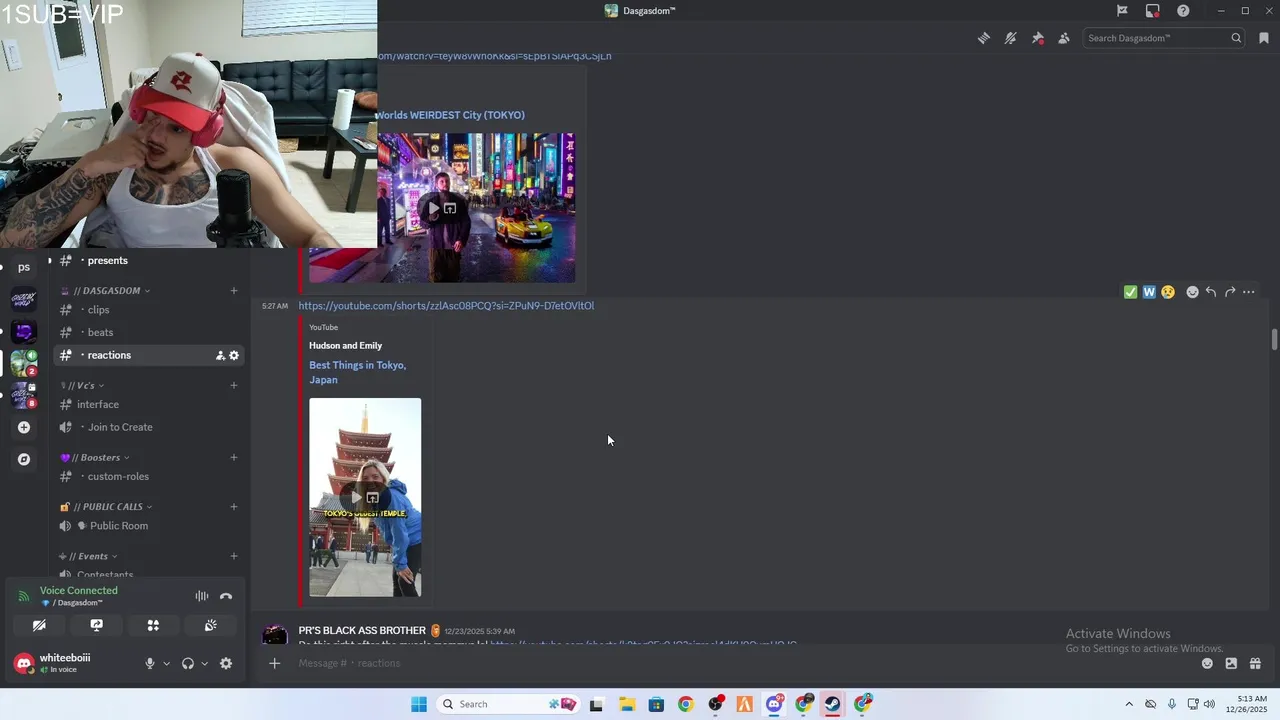This screenshot has width=1280, height=720.
Task: Create channel in Events category
Action: point(234,556)
